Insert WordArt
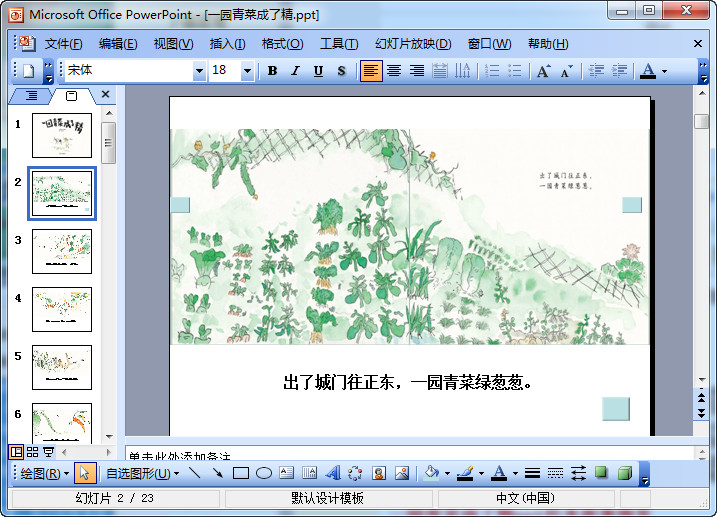 coord(333,473)
